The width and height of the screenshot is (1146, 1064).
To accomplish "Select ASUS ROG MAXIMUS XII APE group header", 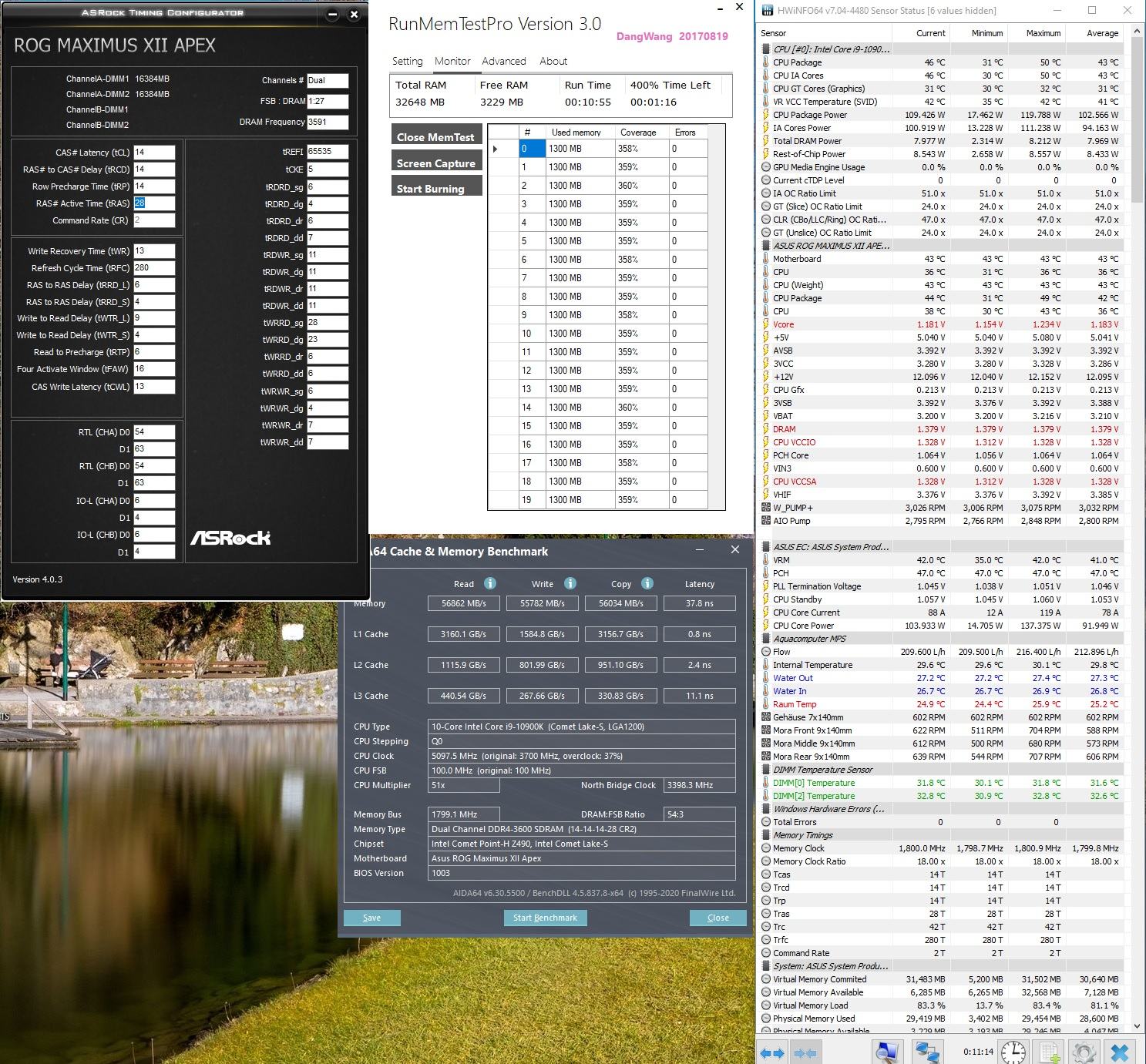I will [x=832, y=246].
